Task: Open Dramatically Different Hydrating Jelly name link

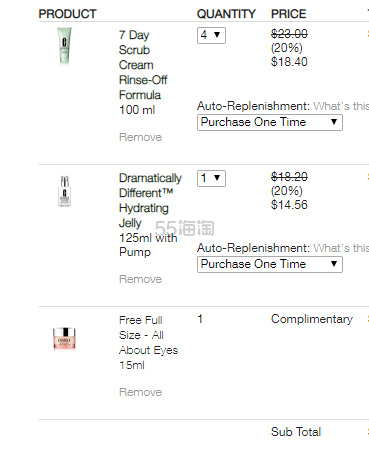Action: pos(150,215)
